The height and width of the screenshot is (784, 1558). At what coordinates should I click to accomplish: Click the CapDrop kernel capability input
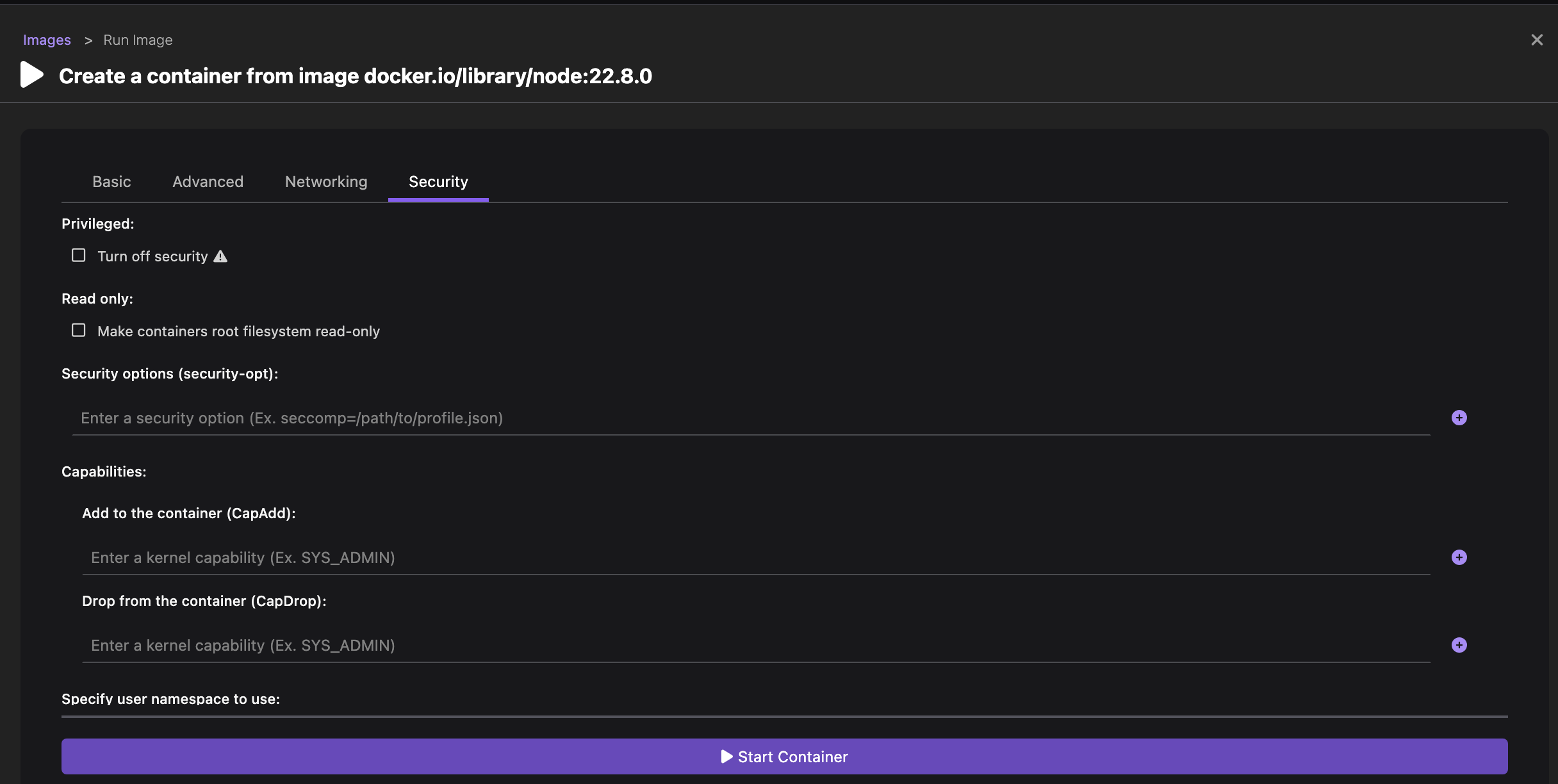[x=756, y=646]
